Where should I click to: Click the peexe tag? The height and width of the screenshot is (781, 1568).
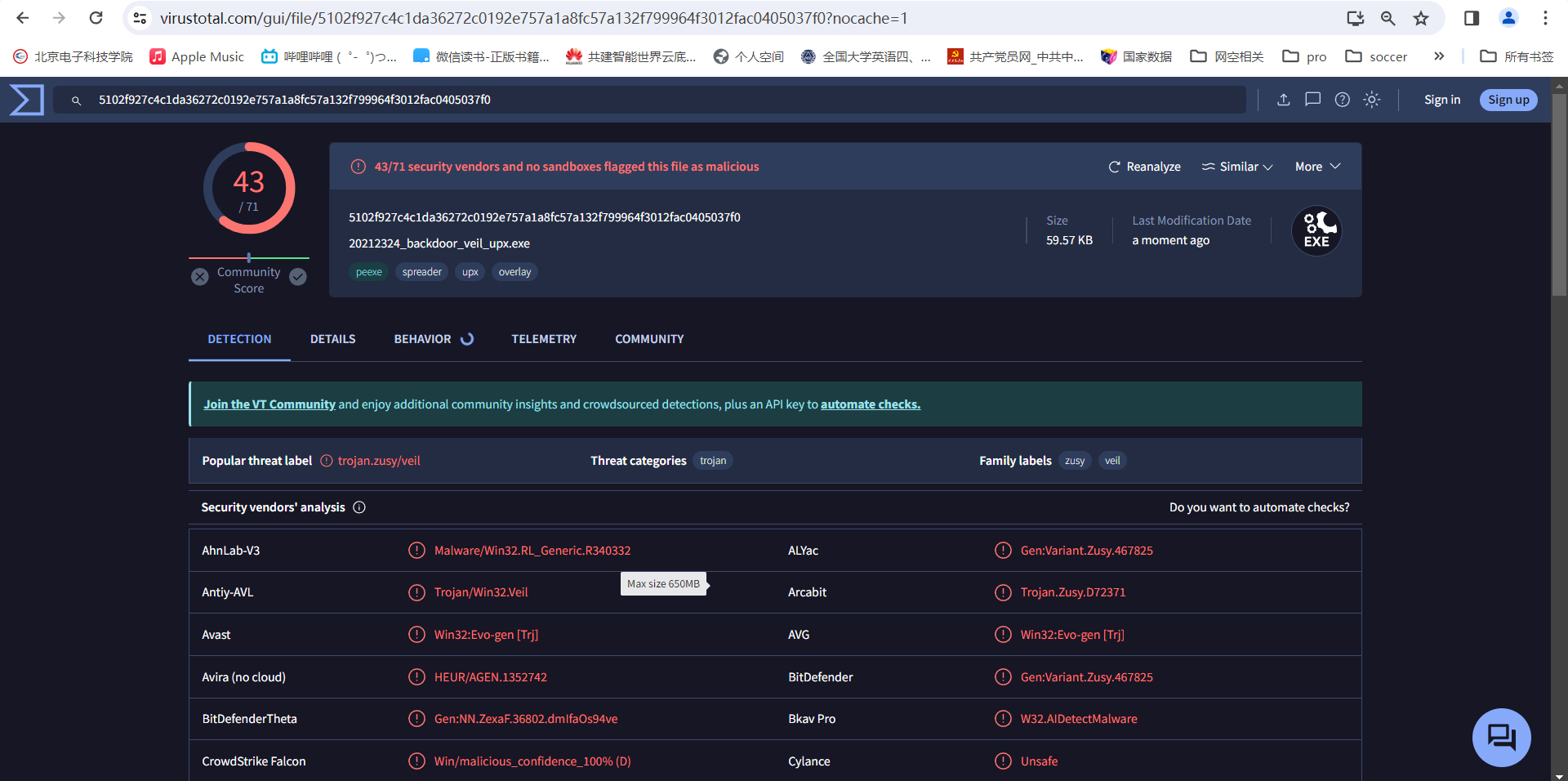pos(369,272)
